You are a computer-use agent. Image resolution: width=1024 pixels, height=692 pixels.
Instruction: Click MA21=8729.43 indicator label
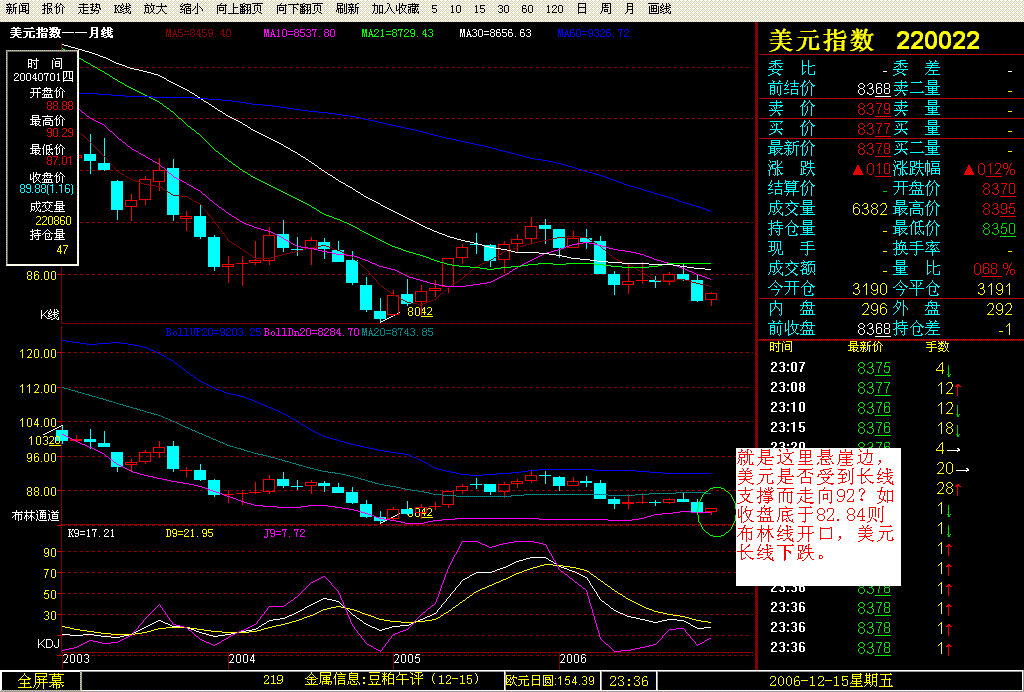point(397,33)
